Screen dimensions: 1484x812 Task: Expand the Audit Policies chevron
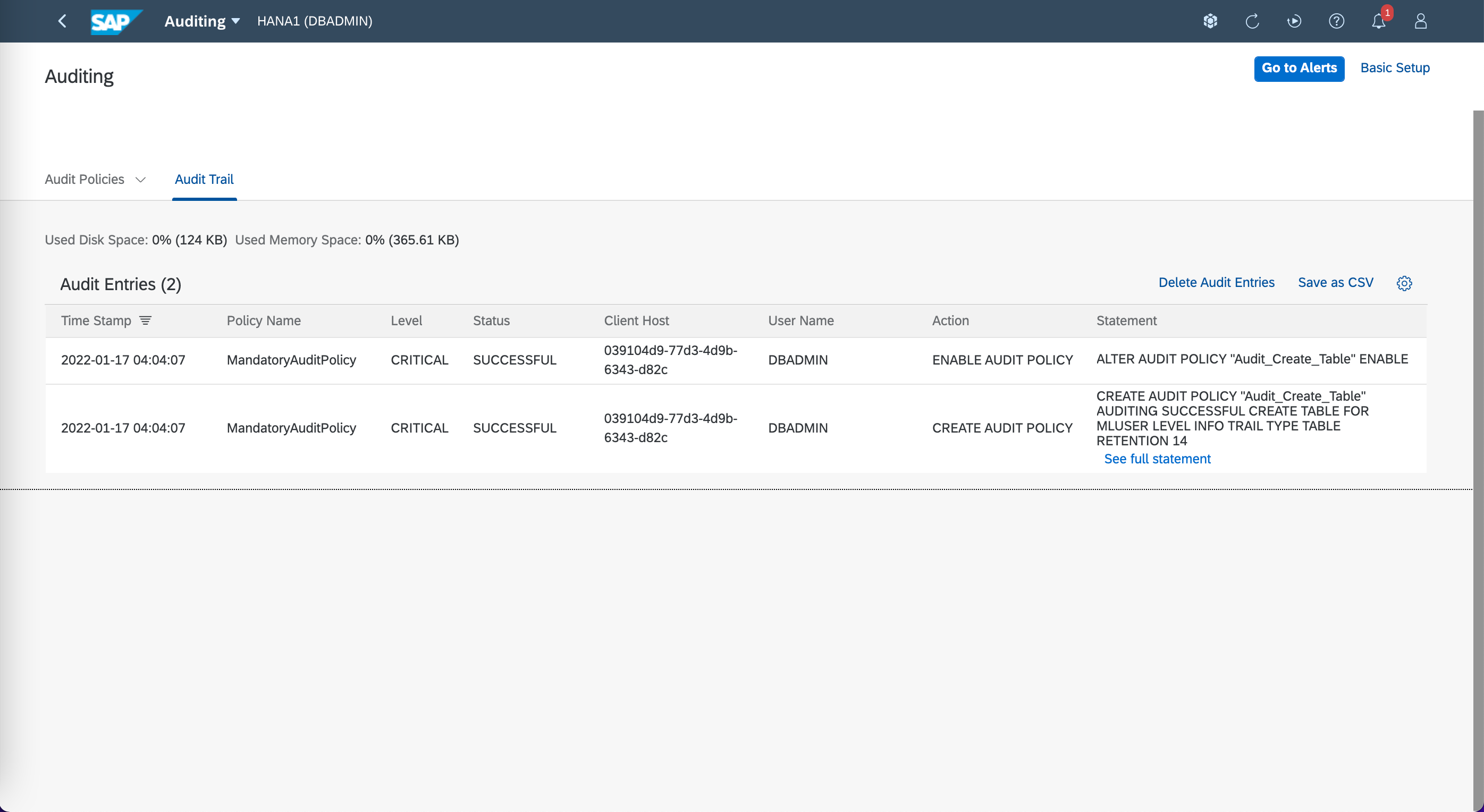point(140,180)
